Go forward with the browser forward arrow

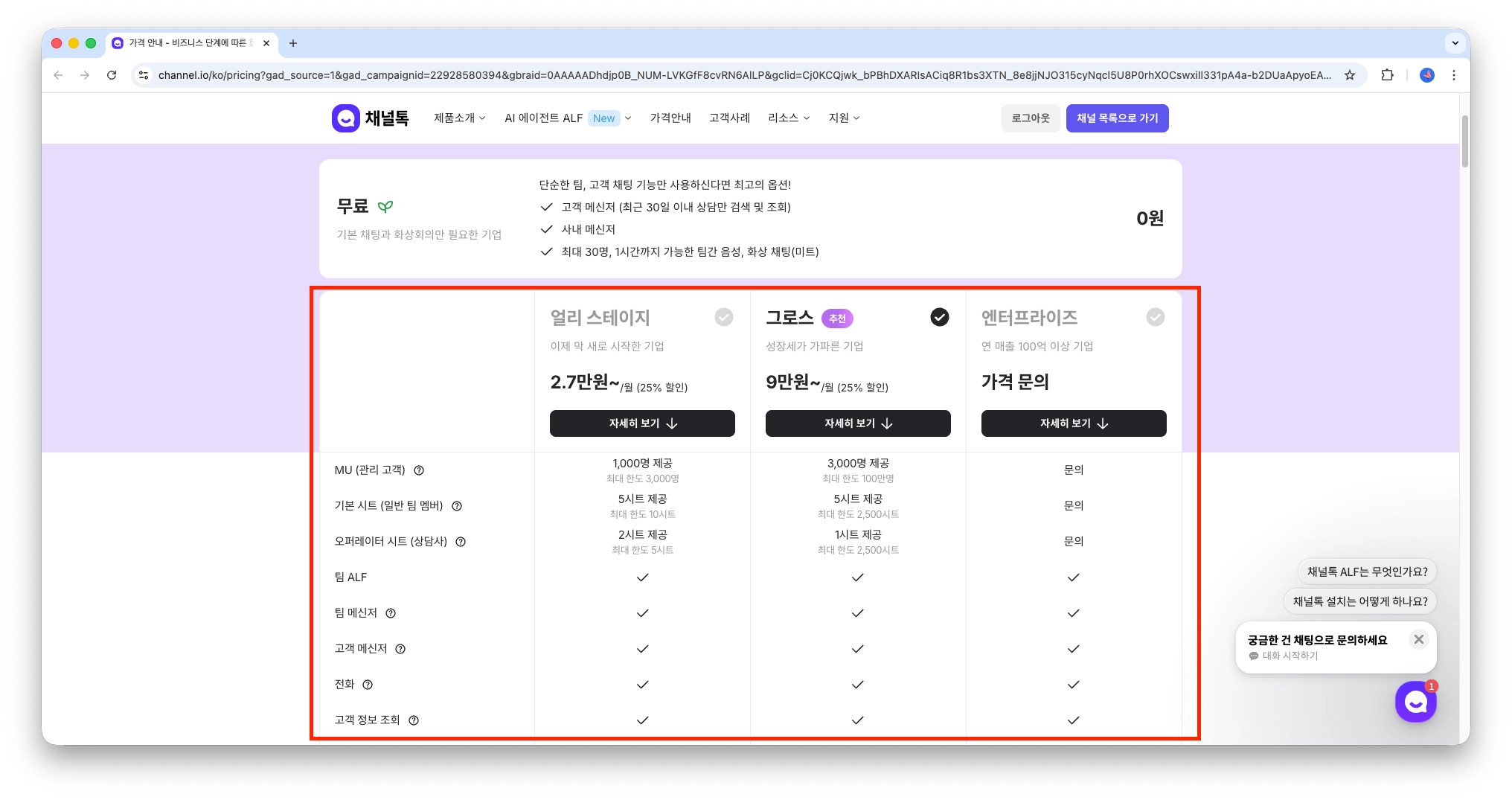pyautogui.click(x=85, y=75)
